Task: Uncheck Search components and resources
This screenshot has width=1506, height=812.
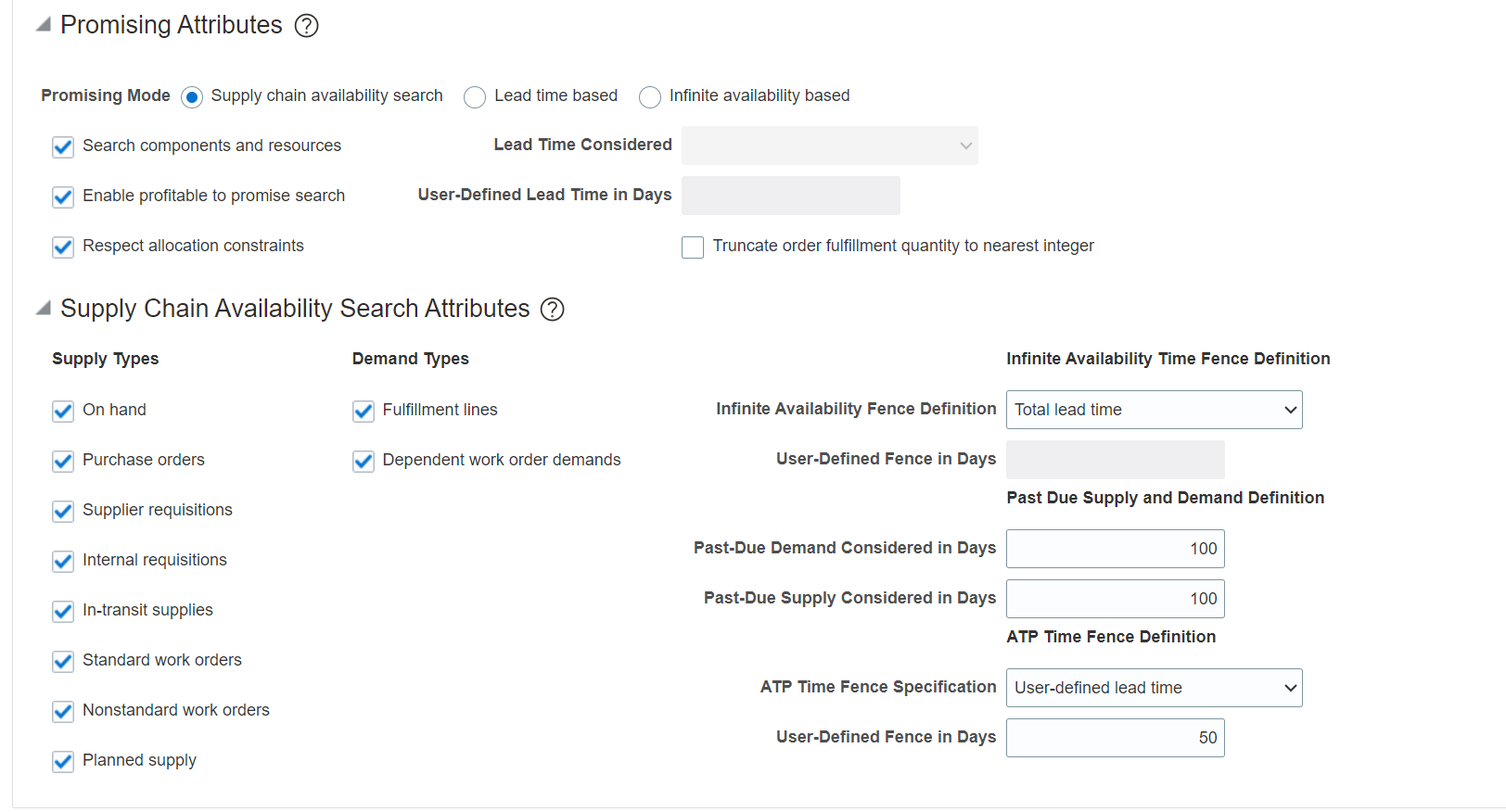Action: 63,147
